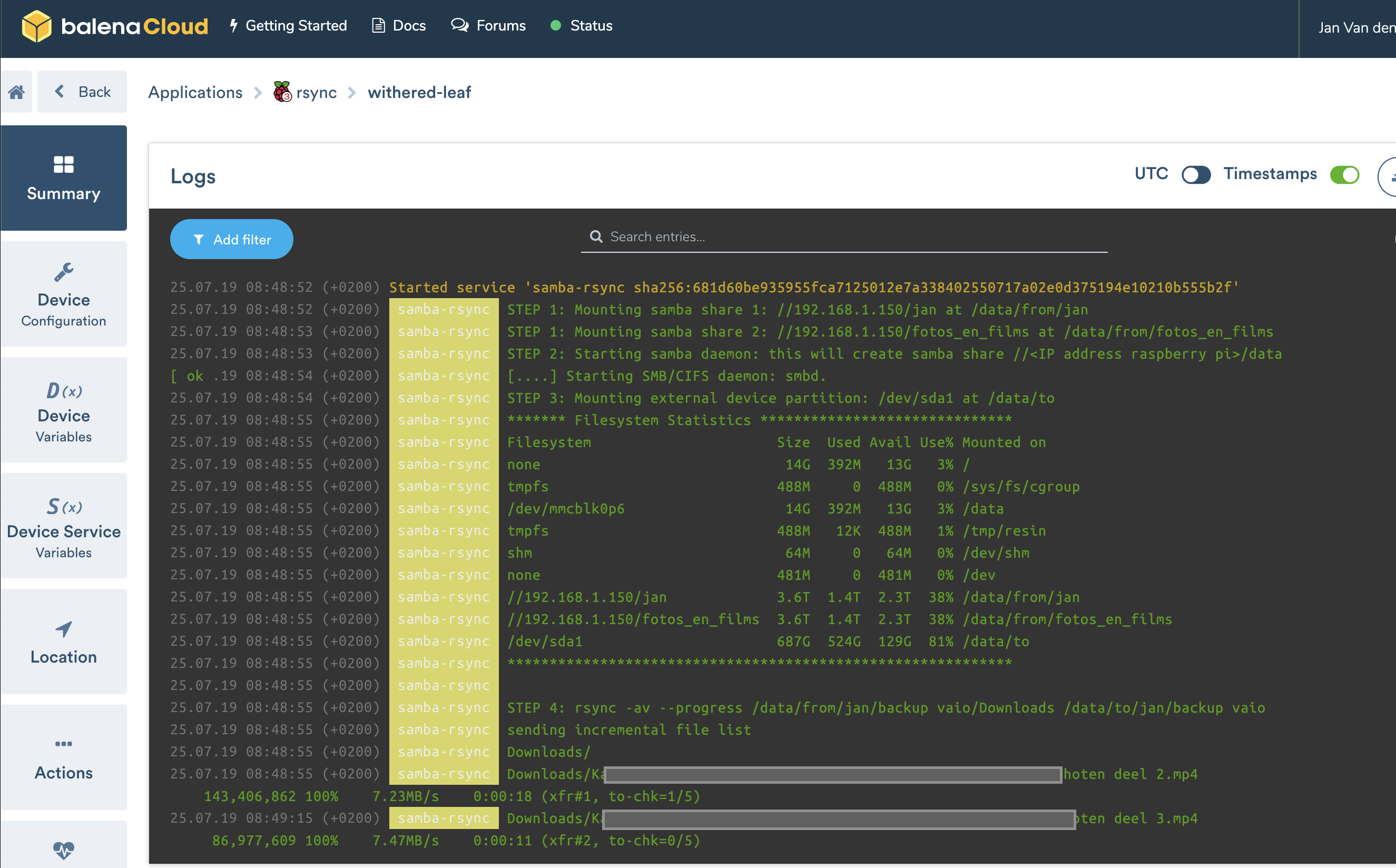Open the balenaCloud logo home
This screenshot has width=1396, height=868.
(115, 26)
